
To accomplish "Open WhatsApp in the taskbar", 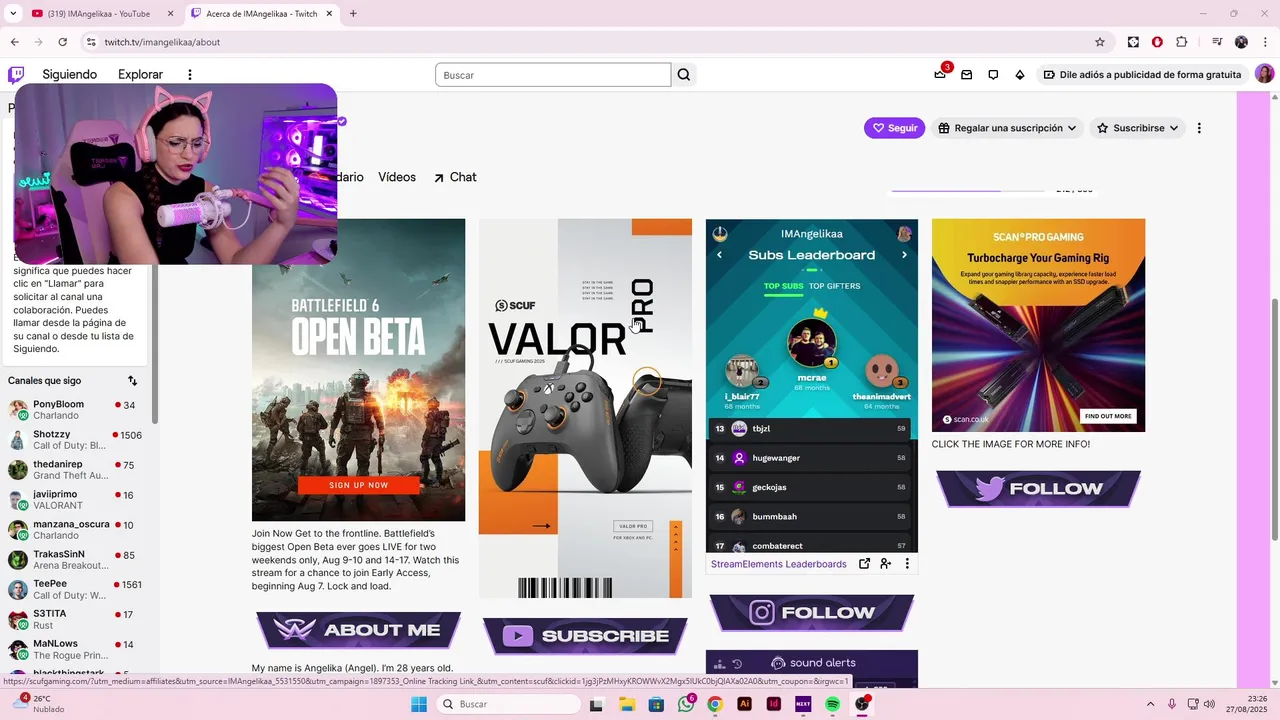I will point(686,704).
